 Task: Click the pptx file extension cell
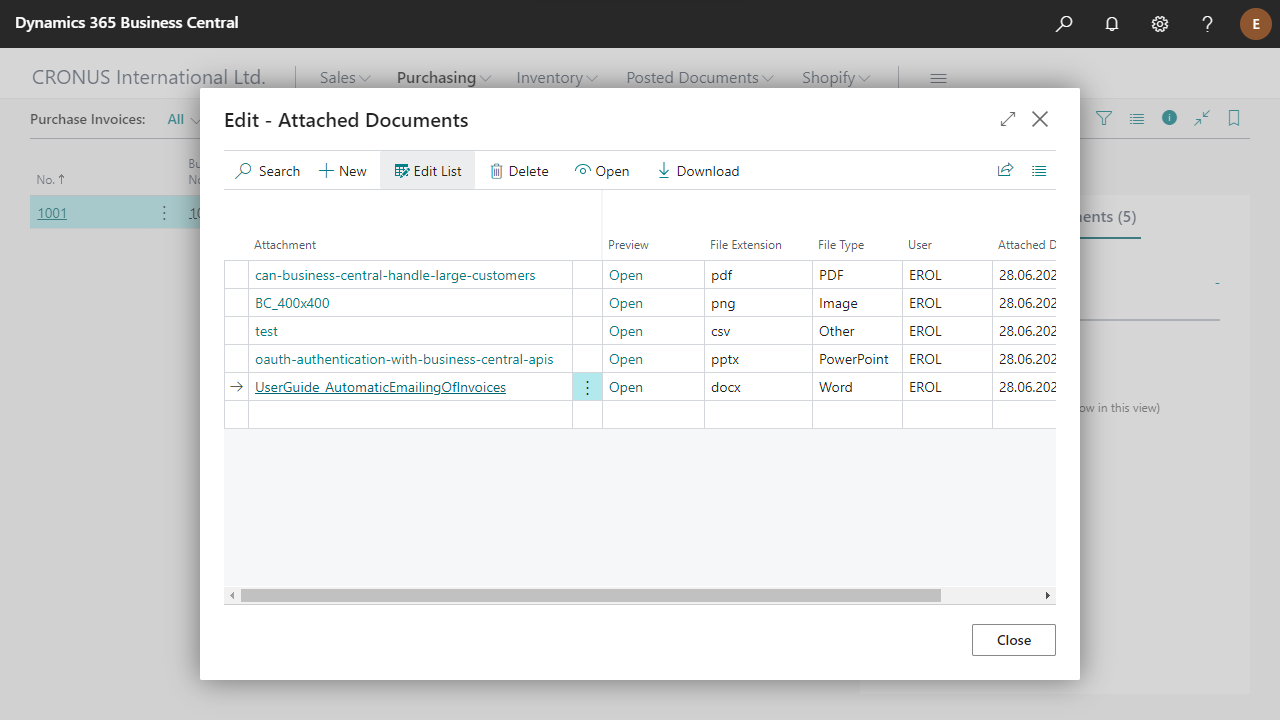[758, 359]
